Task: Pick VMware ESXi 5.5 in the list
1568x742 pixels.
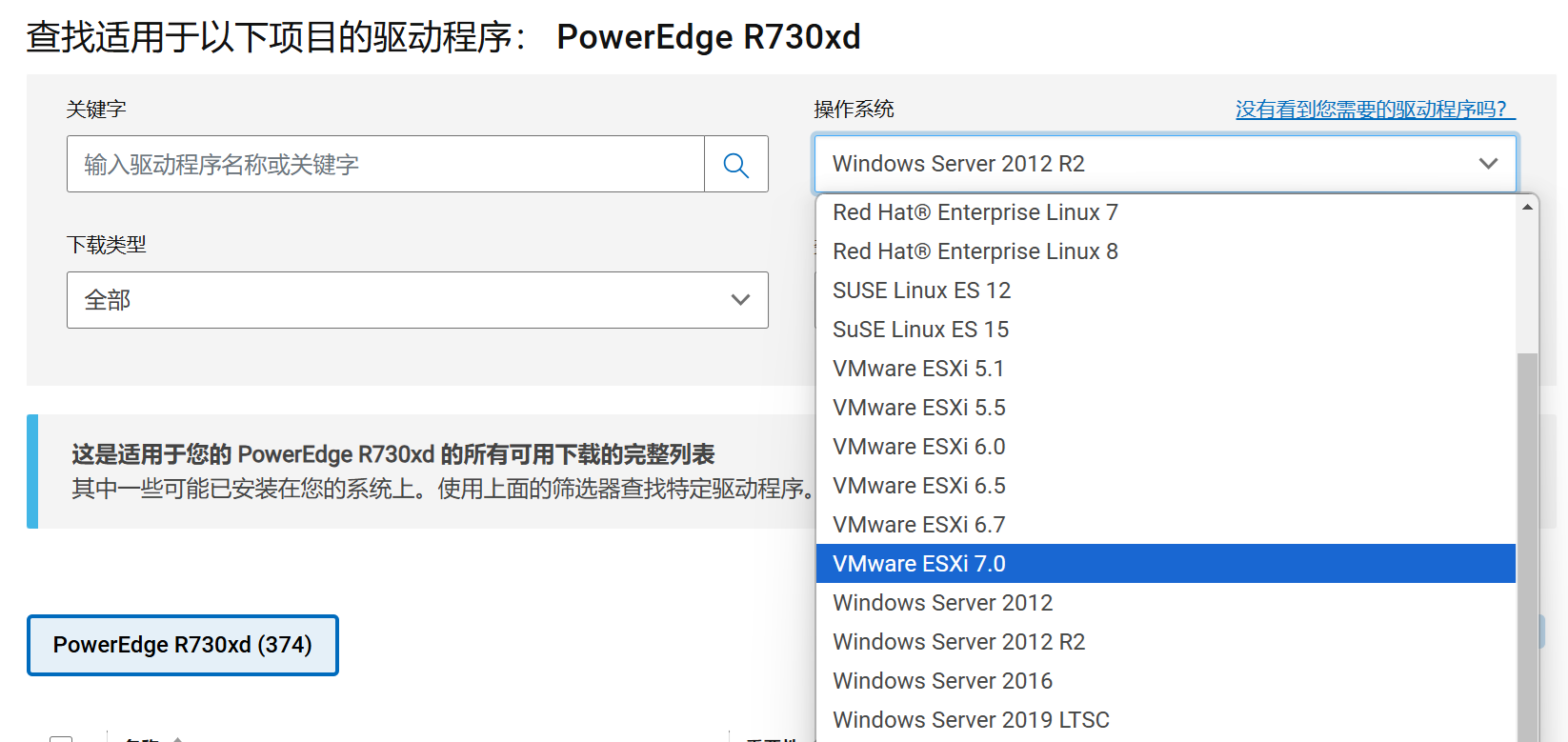Action: (x=918, y=408)
